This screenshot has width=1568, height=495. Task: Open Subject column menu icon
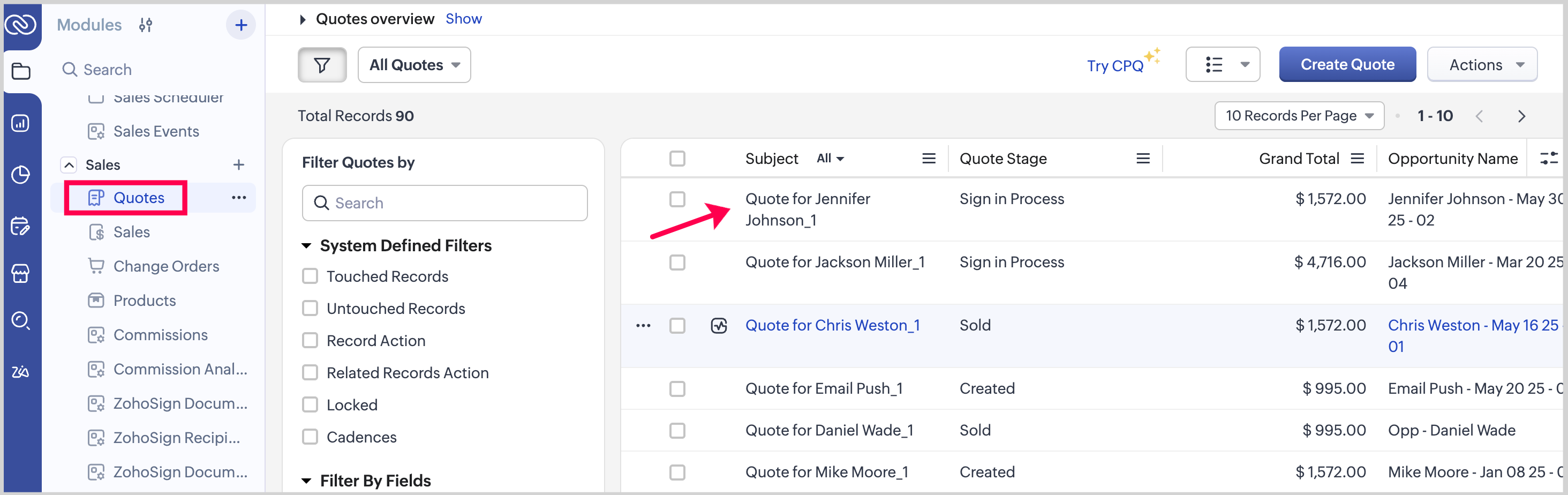[928, 159]
